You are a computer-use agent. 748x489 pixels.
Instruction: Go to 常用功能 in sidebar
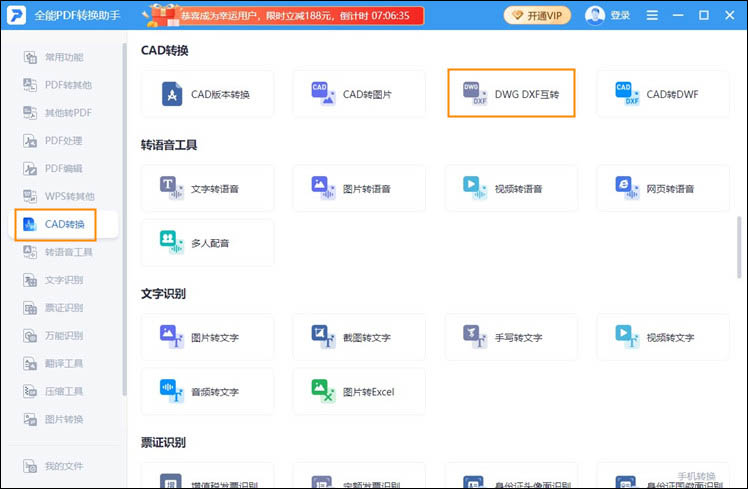[x=63, y=57]
